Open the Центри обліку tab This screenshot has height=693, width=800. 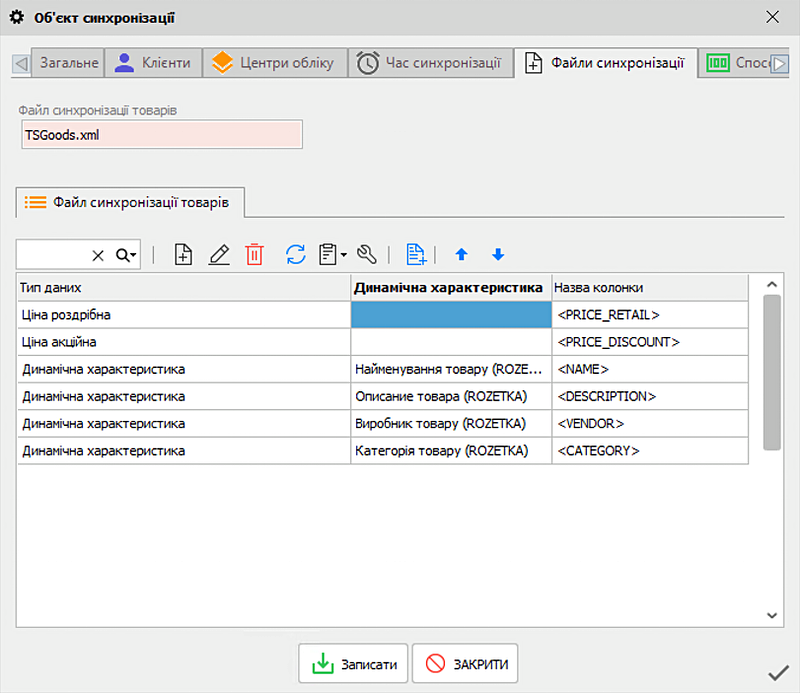[x=275, y=63]
